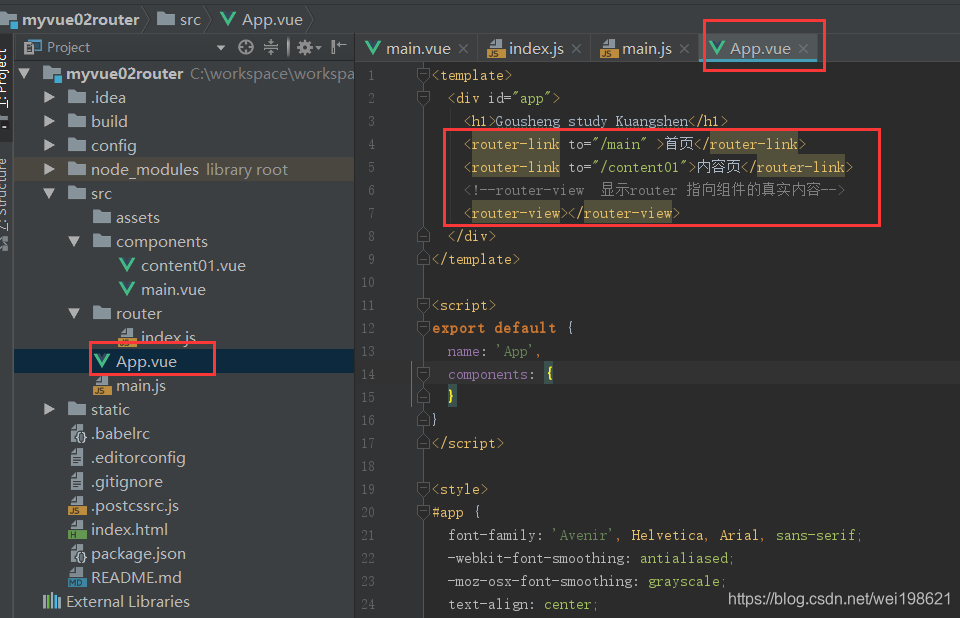Screen dimensions: 960x618
Task: Click line number 10 in the gutter
Action: 367,282
